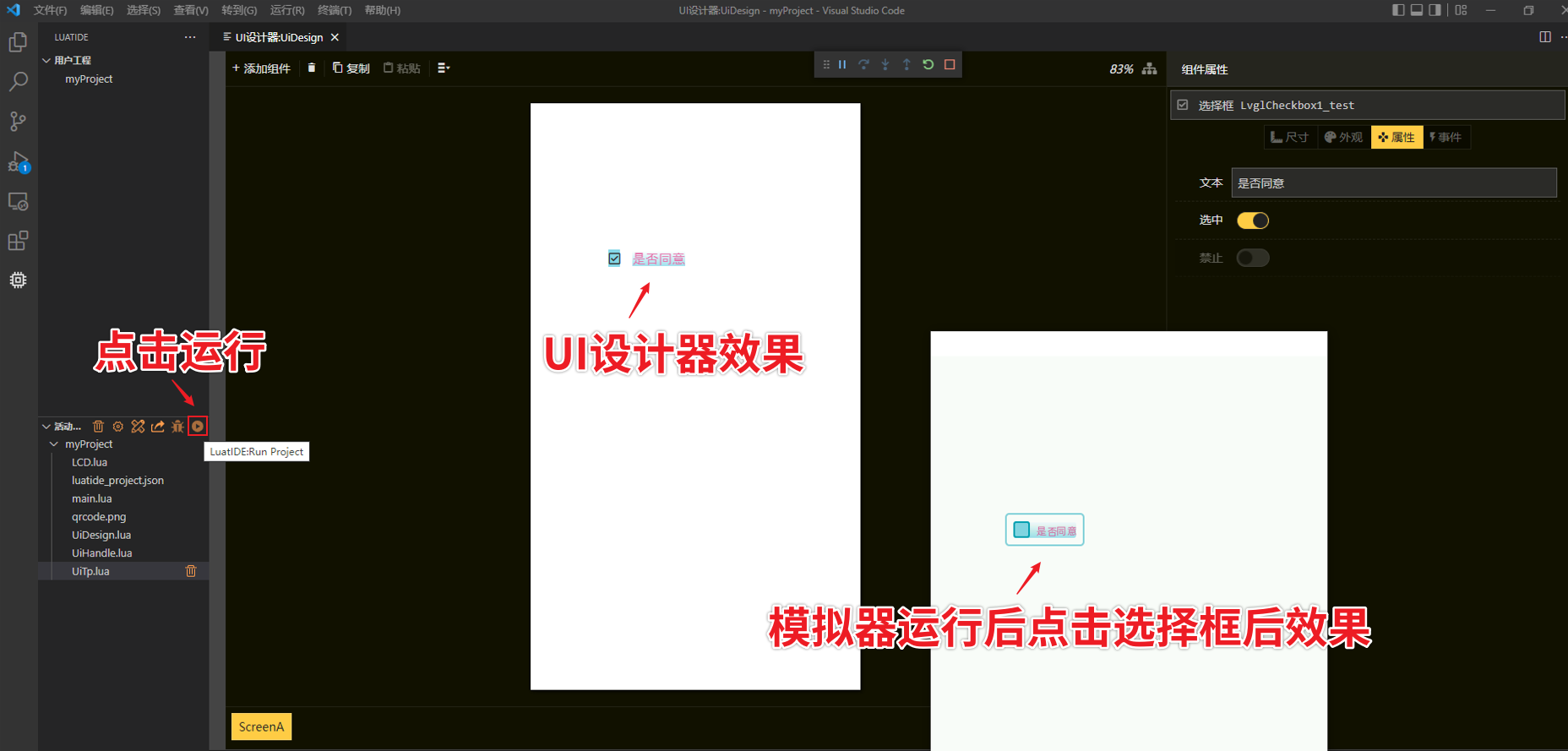The image size is (1568, 751).
Task: Click the debug bug icon in active project header
Action: coord(177,427)
